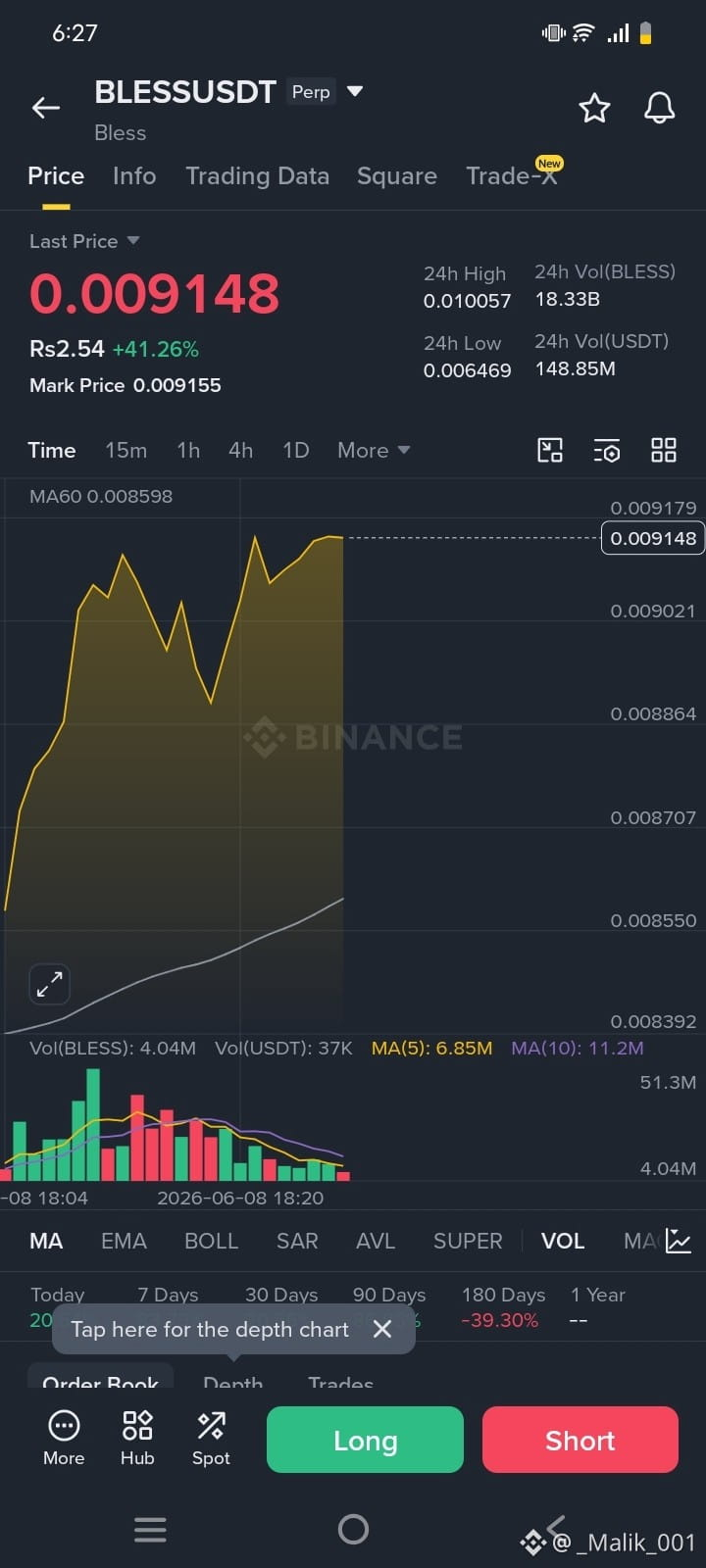The image size is (706, 1568).
Task: Go to the Square tab
Action: 397,175
